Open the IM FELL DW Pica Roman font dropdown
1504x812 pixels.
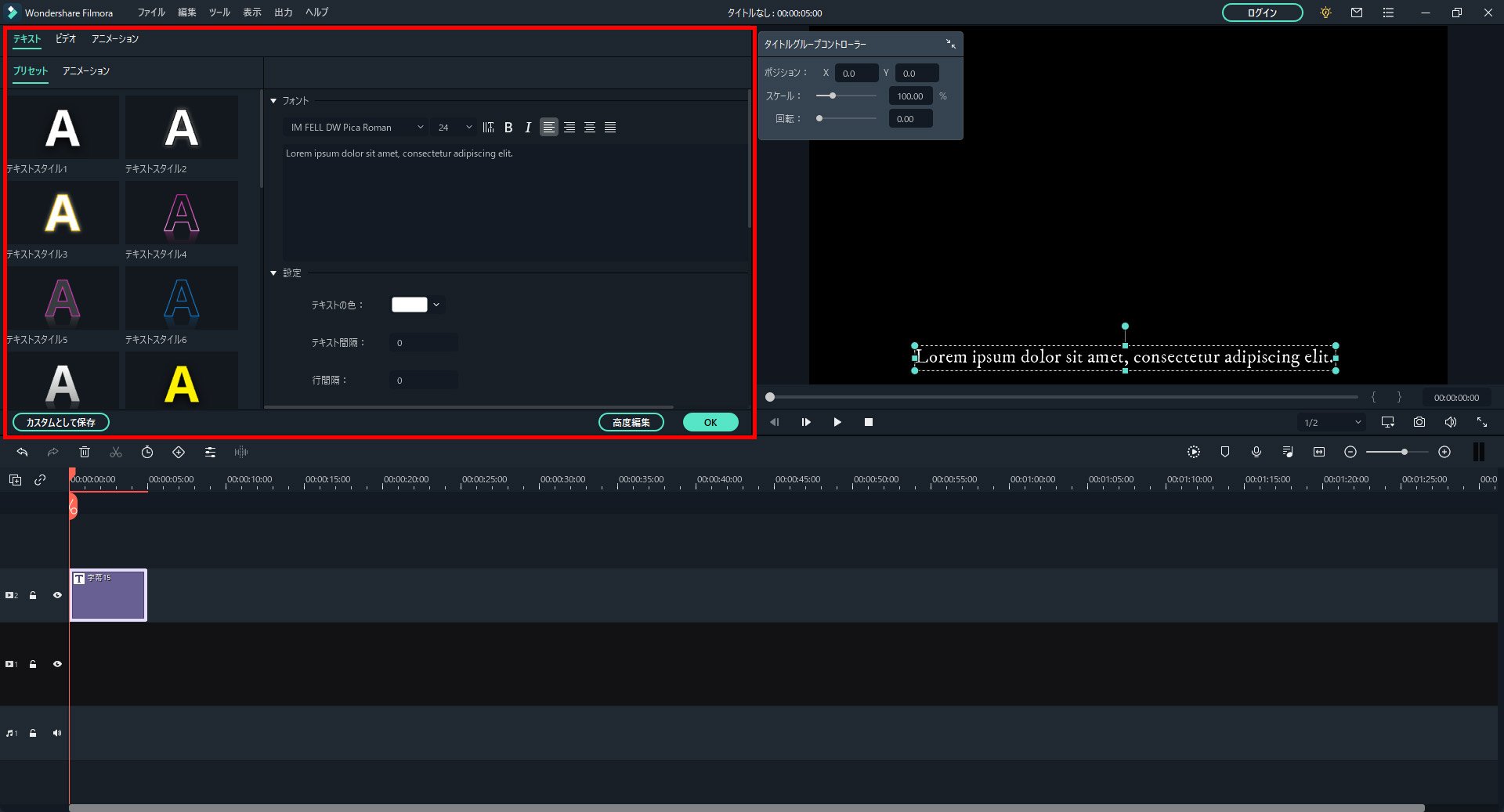(x=356, y=128)
